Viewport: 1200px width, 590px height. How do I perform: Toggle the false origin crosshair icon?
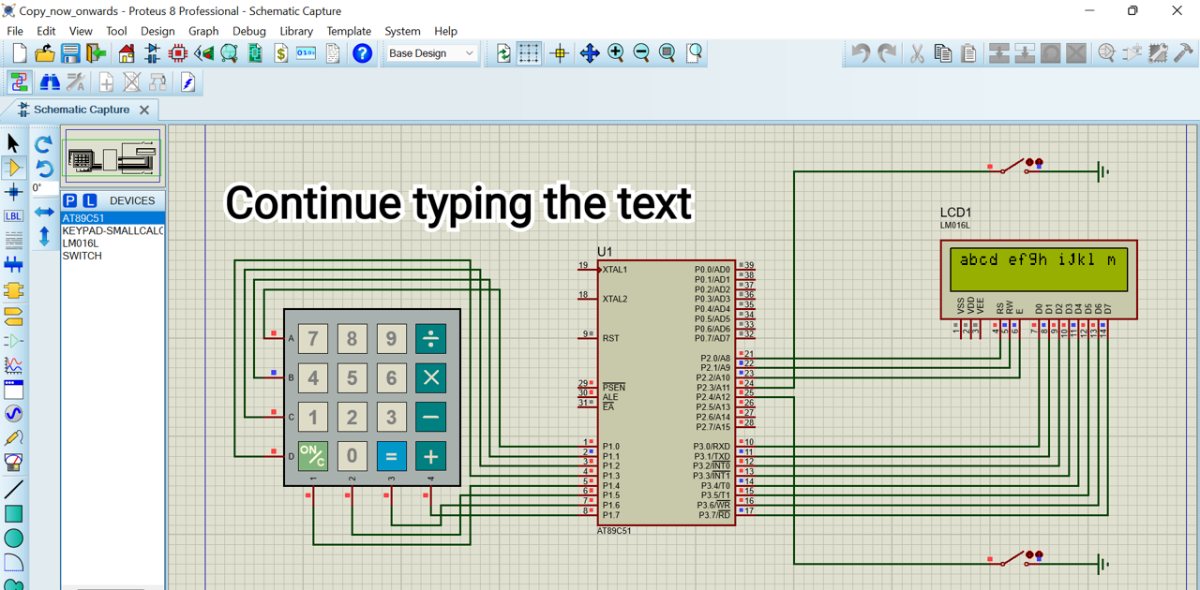559,53
